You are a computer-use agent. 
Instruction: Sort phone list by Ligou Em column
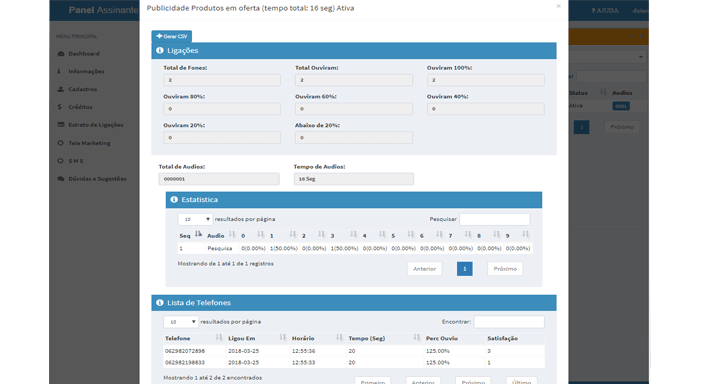click(x=257, y=338)
